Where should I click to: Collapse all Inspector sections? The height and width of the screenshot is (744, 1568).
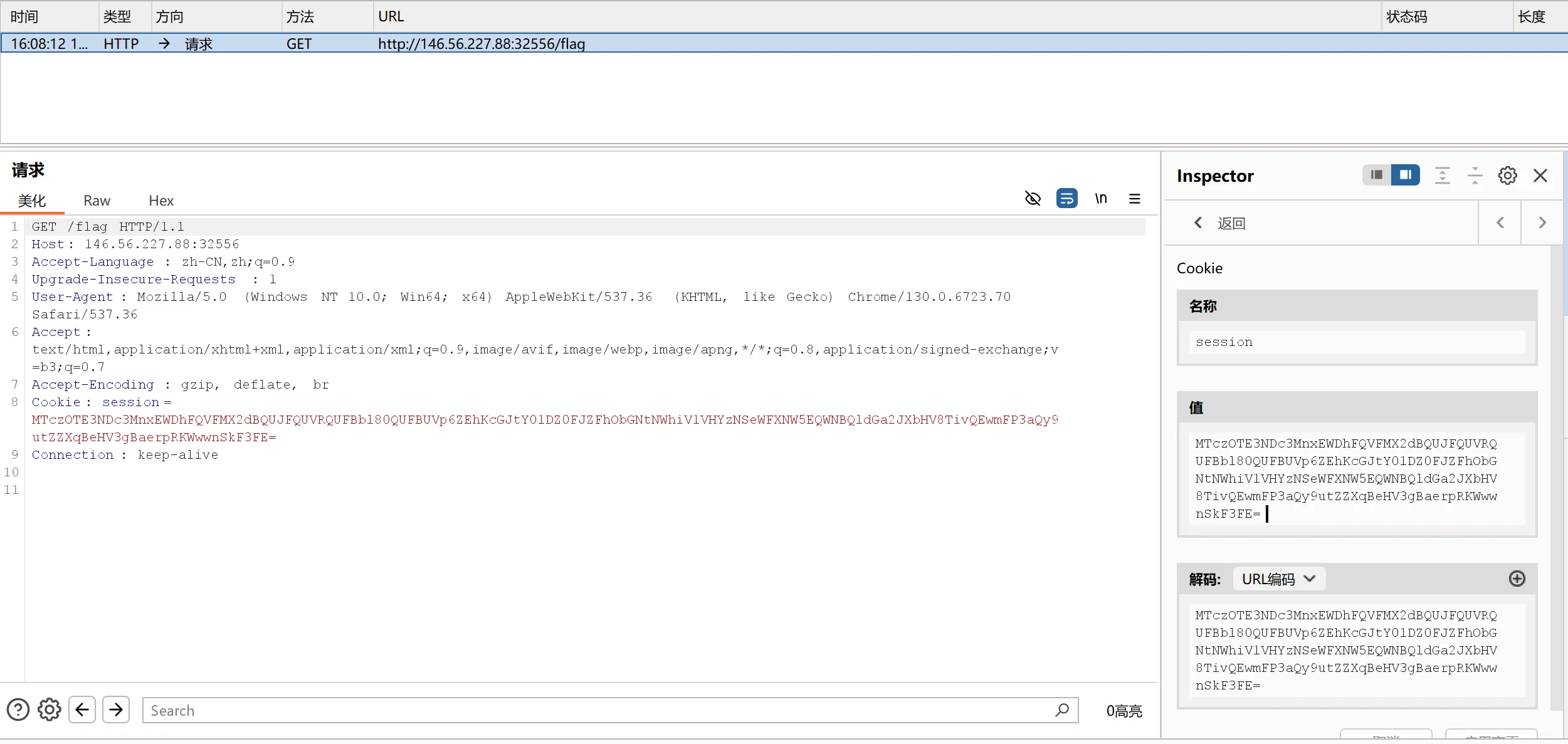(x=1475, y=176)
